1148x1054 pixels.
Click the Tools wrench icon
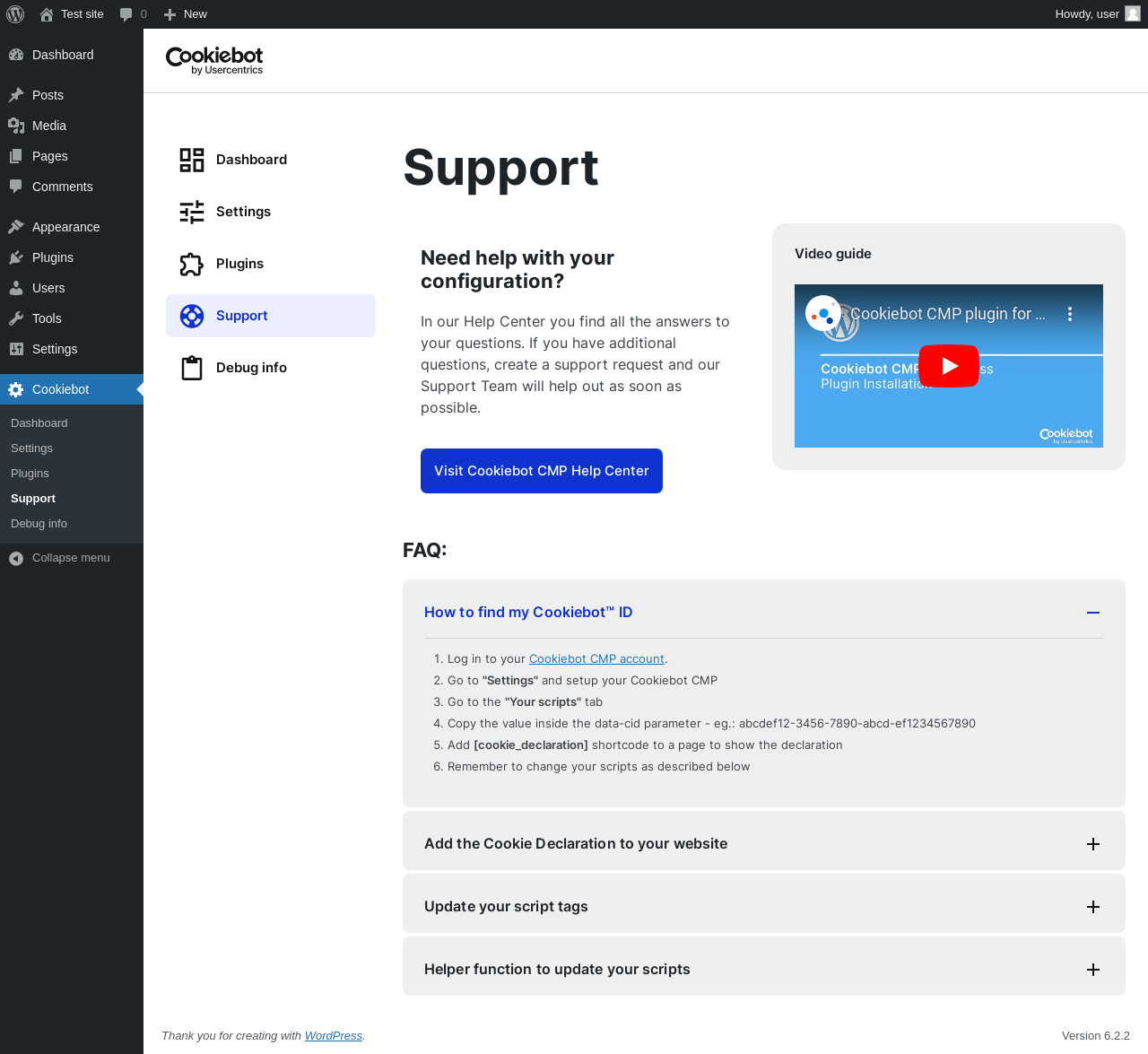pos(16,318)
